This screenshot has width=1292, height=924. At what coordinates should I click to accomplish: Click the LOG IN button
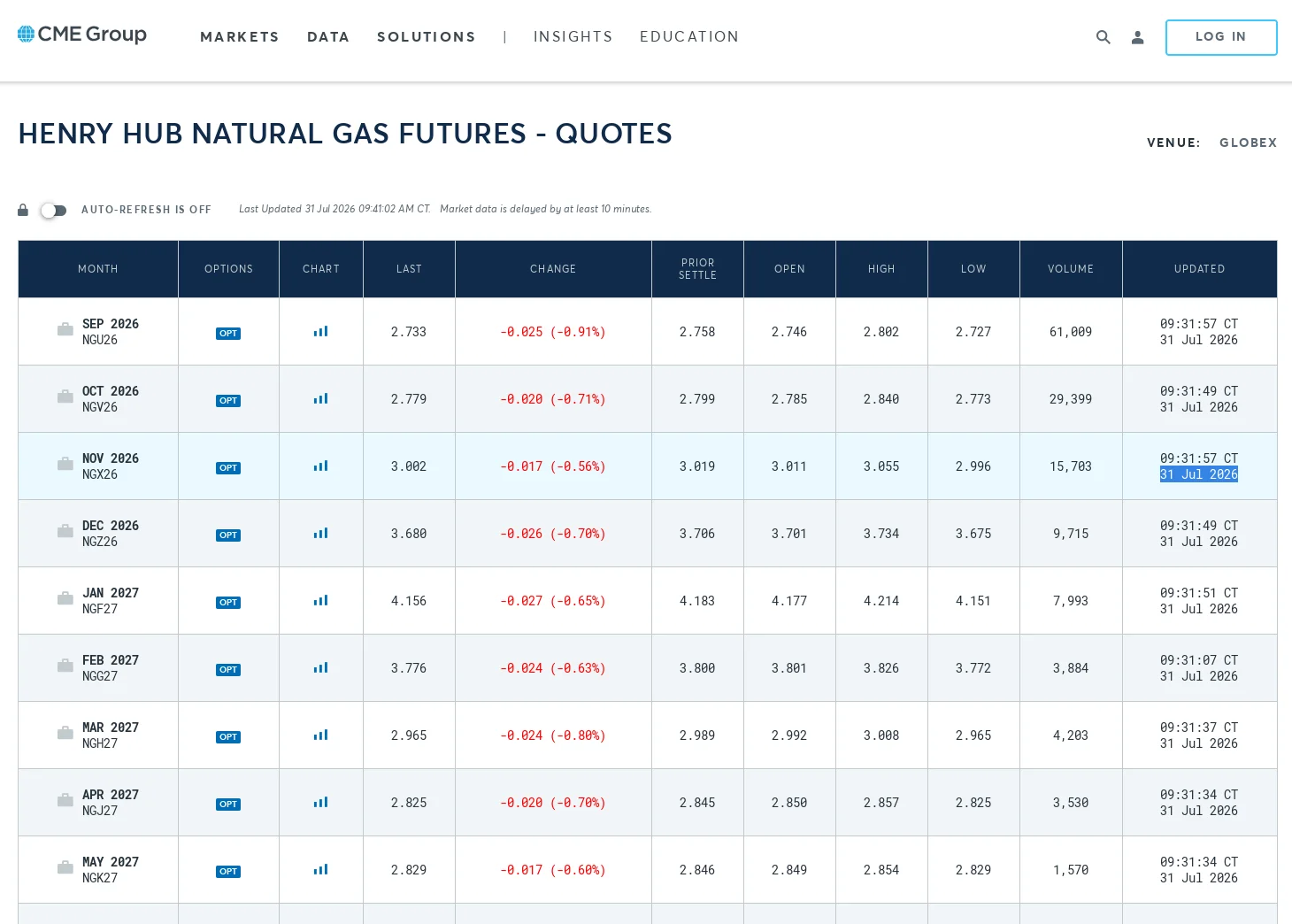click(1221, 37)
